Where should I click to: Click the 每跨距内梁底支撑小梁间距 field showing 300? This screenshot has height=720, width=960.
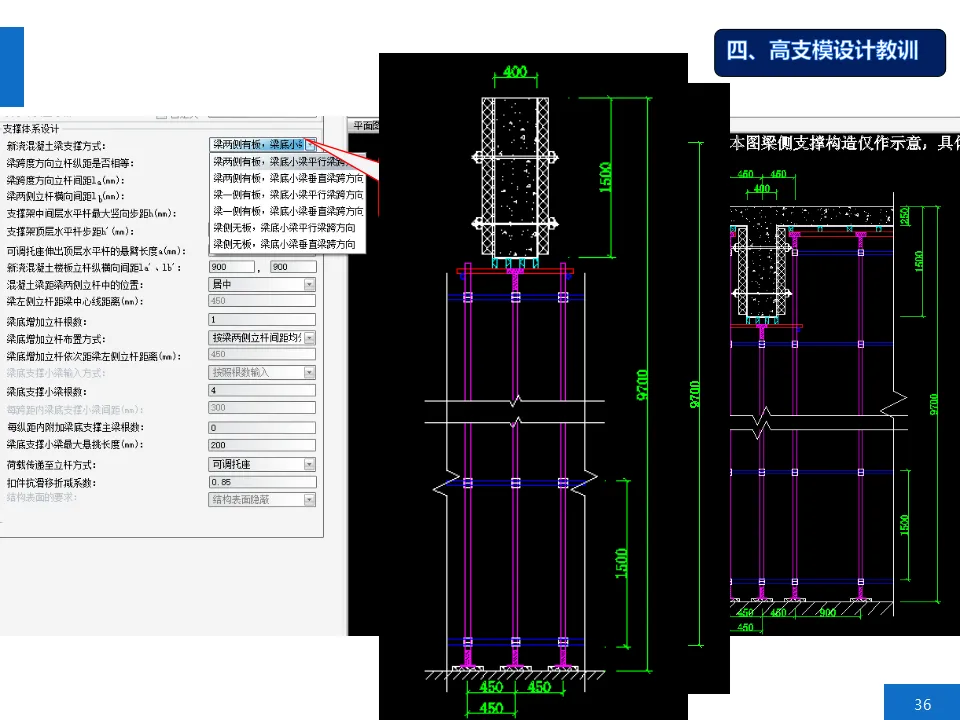(262, 407)
